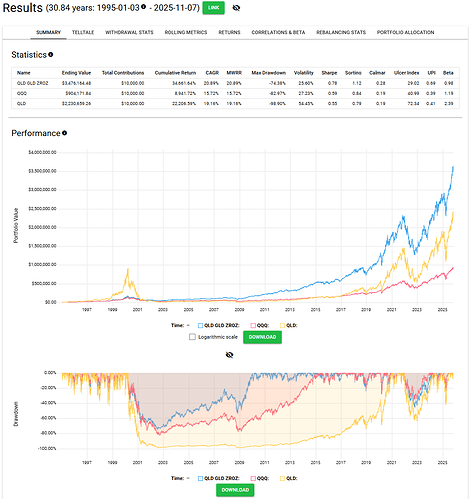
Task: Click DOWNLOAD button under the Performance chart
Action: [262, 337]
